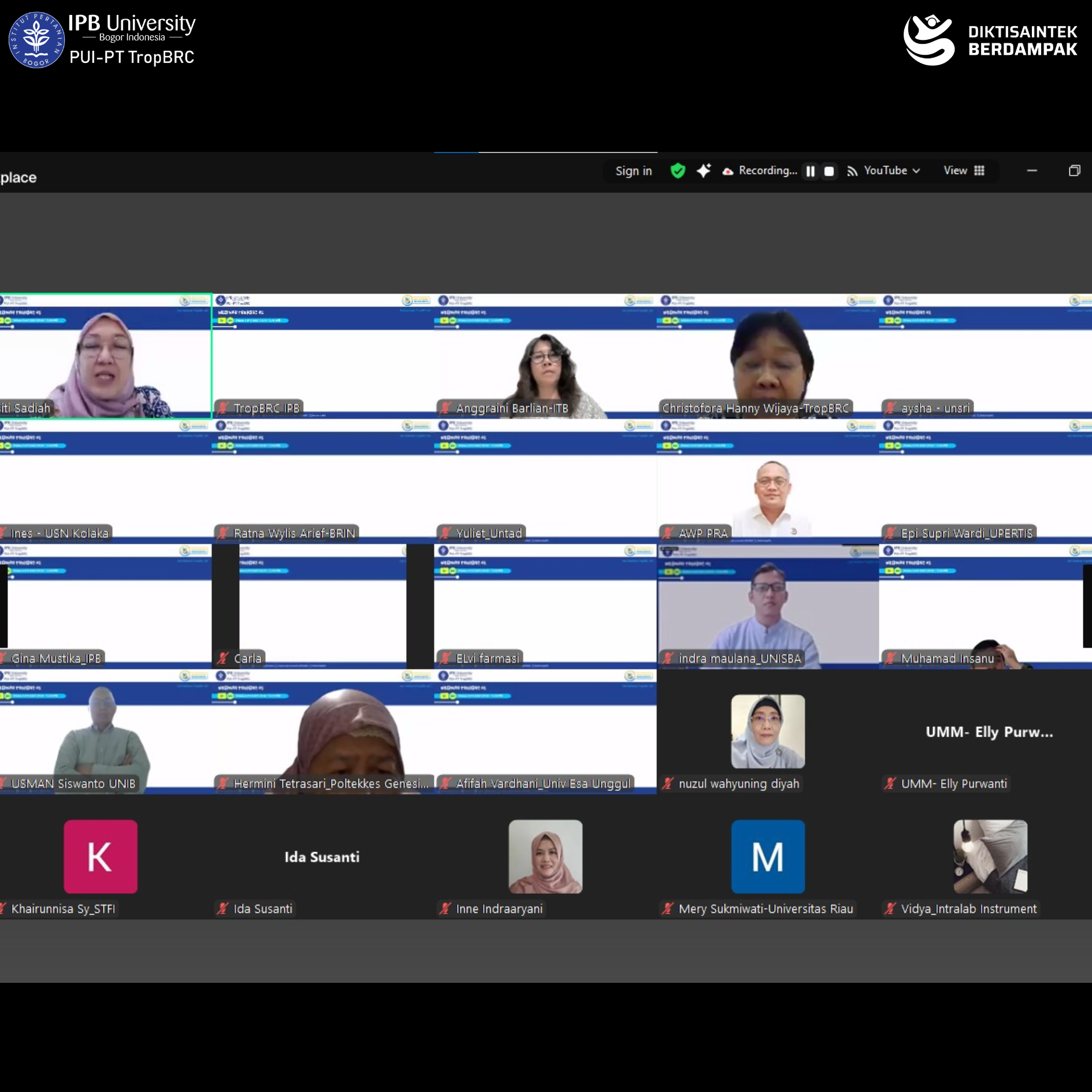Open the View layout menu
1092x1092 pixels.
tap(963, 171)
